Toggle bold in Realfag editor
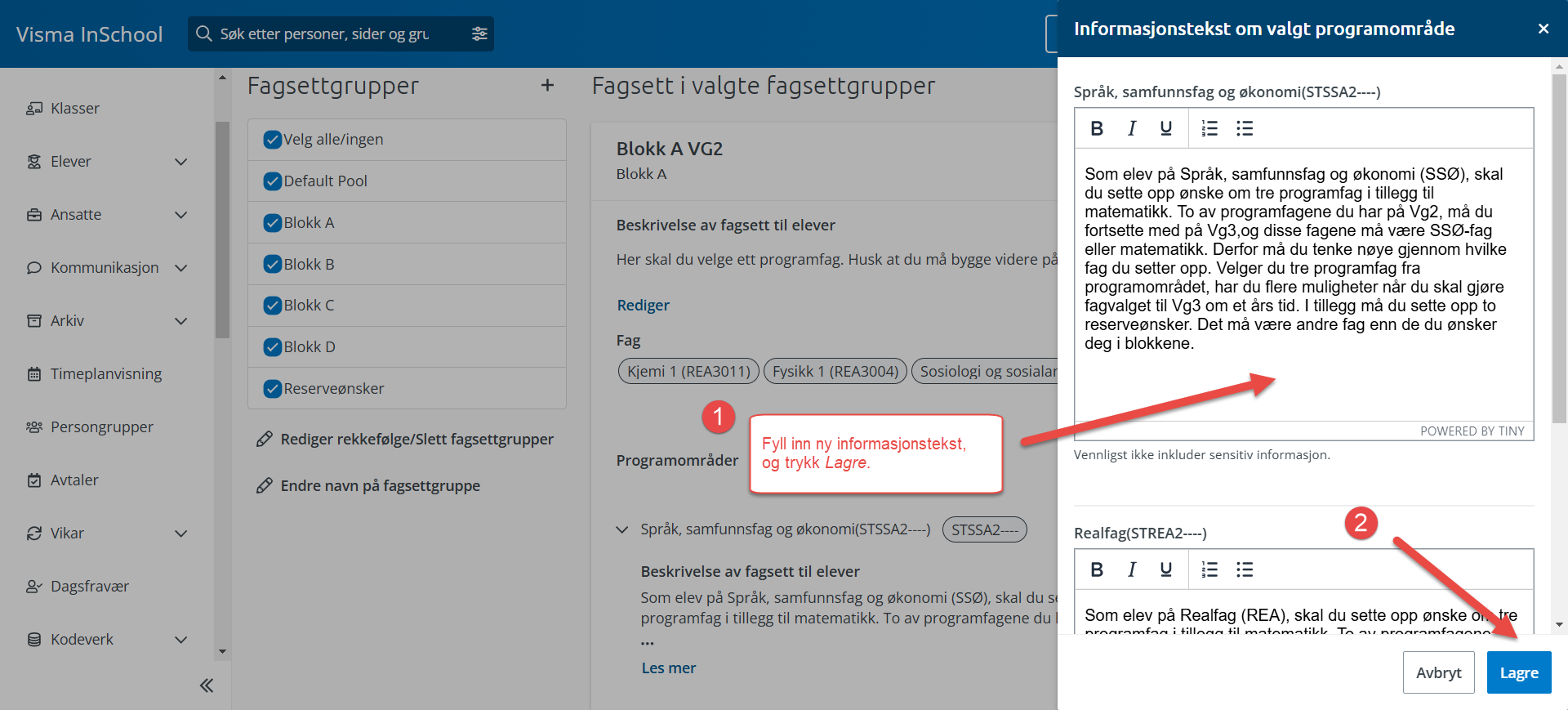The image size is (1568, 710). pos(1097,569)
